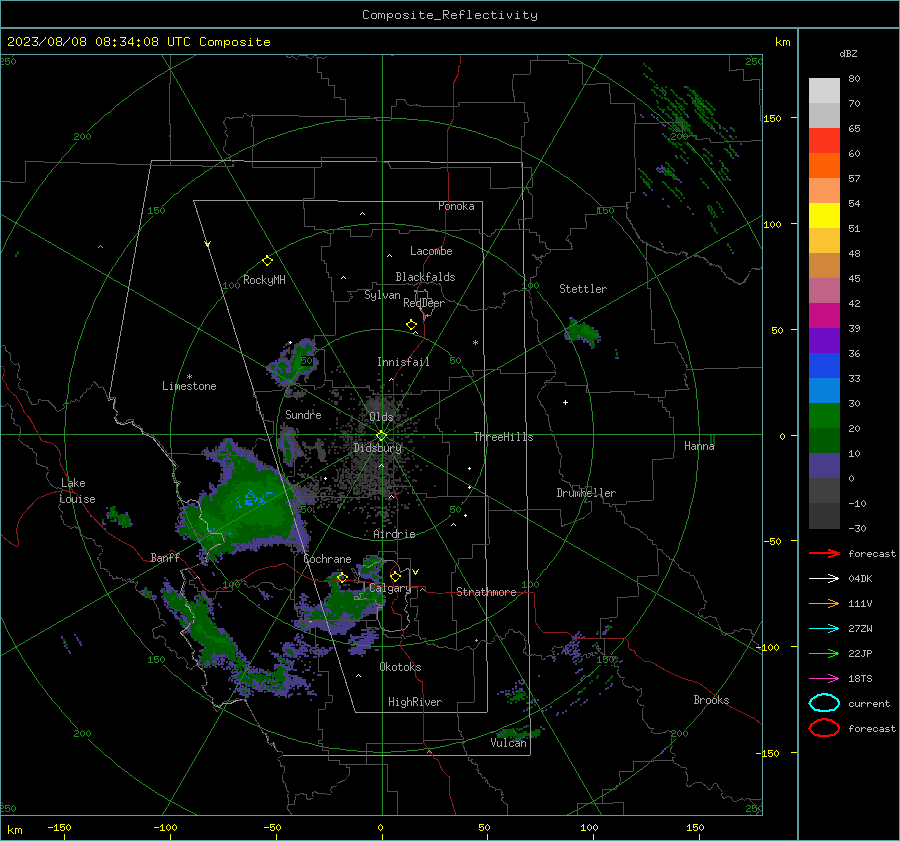Click the RedDeer city label
The image size is (900, 841).
[424, 303]
